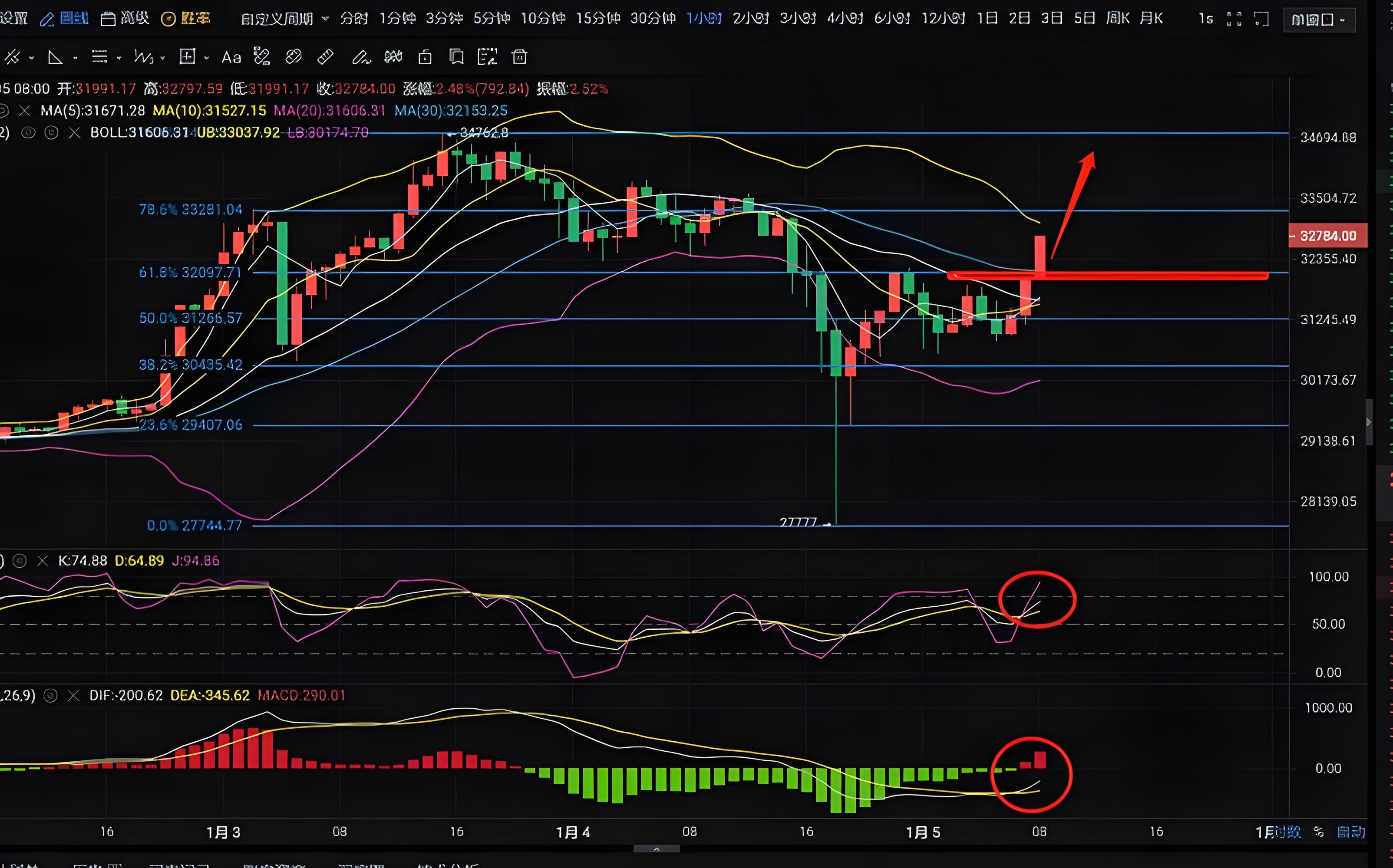Select the 2小时 timeframe
1393x868 pixels.
click(751, 18)
